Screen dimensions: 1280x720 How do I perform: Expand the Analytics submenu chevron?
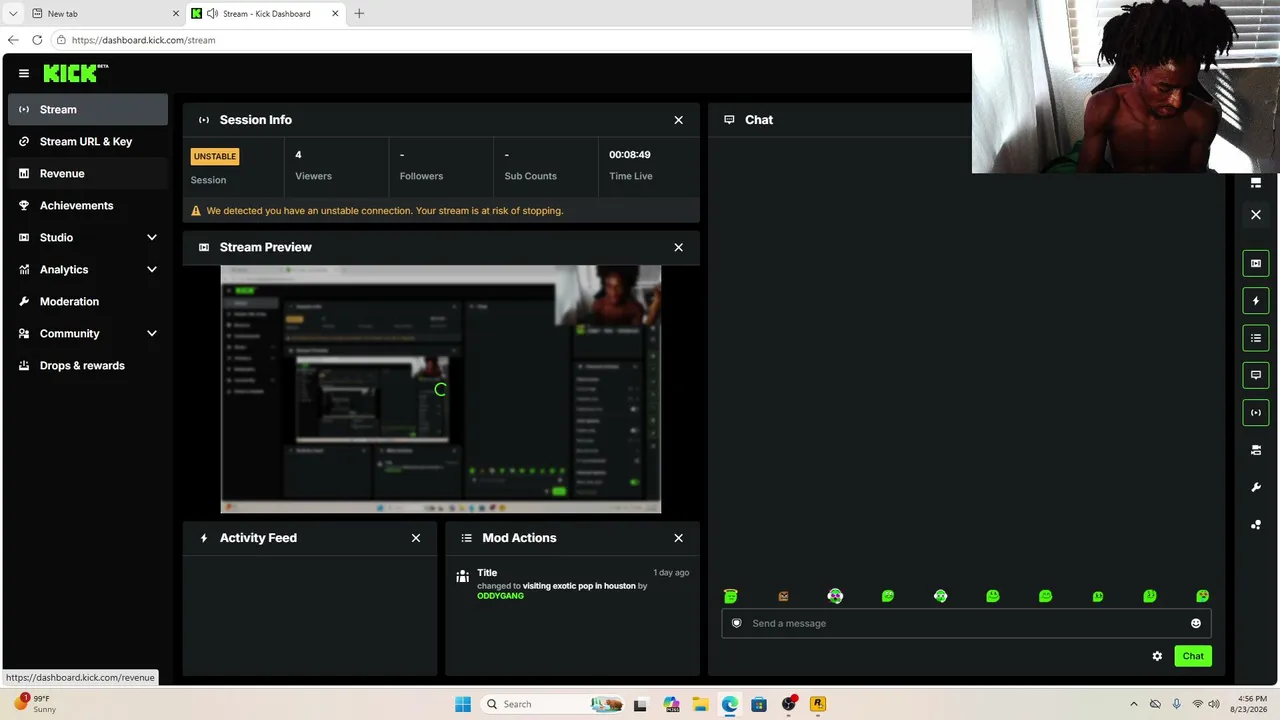(152, 270)
